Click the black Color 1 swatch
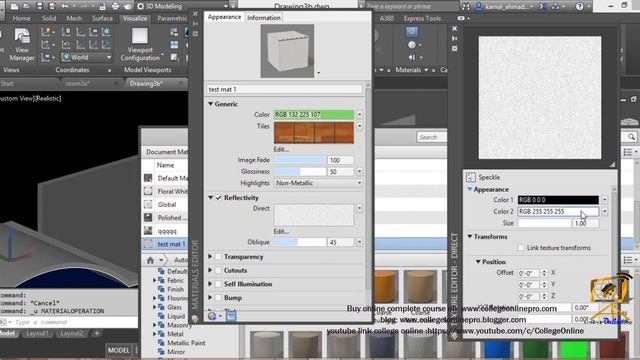This screenshot has height=360, width=640. (x=558, y=200)
